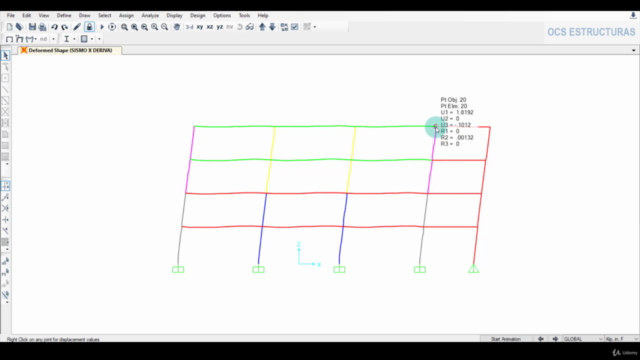Select the Reshape object tool
The width and height of the screenshot is (640, 360).
point(5,67)
